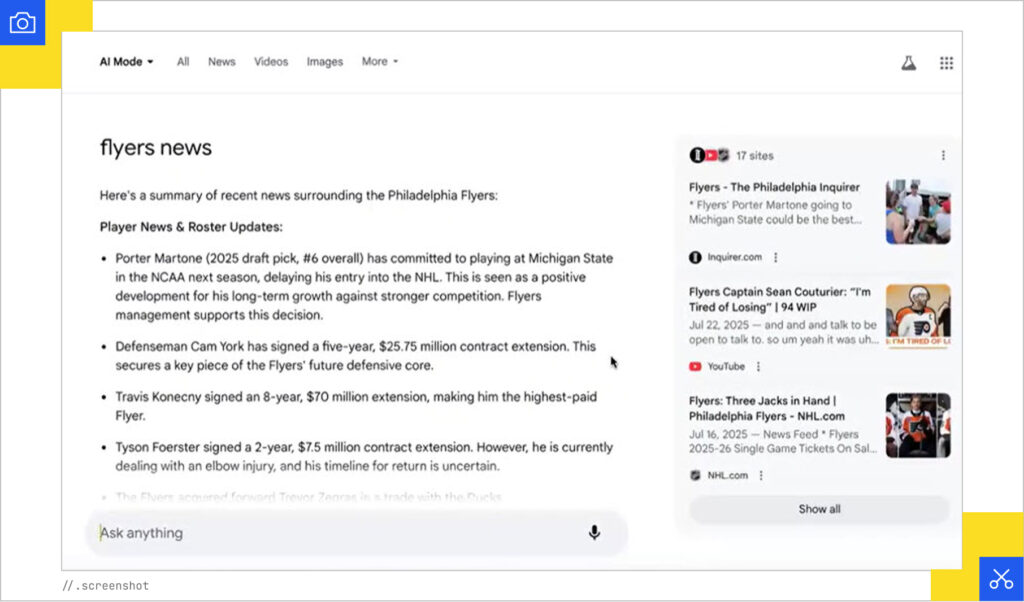The image size is (1024, 602).
Task: Click the microphone icon in the search bar
Action: point(593,533)
